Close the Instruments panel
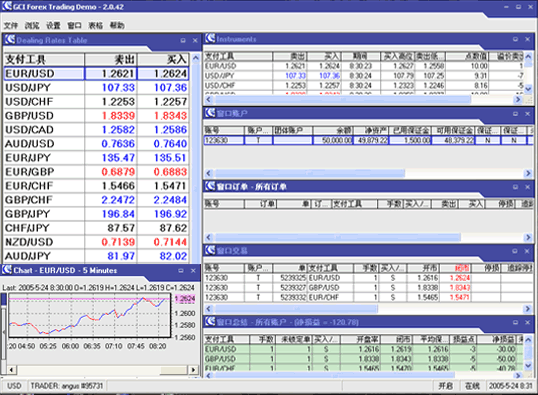The image size is (538, 395). (528, 39)
